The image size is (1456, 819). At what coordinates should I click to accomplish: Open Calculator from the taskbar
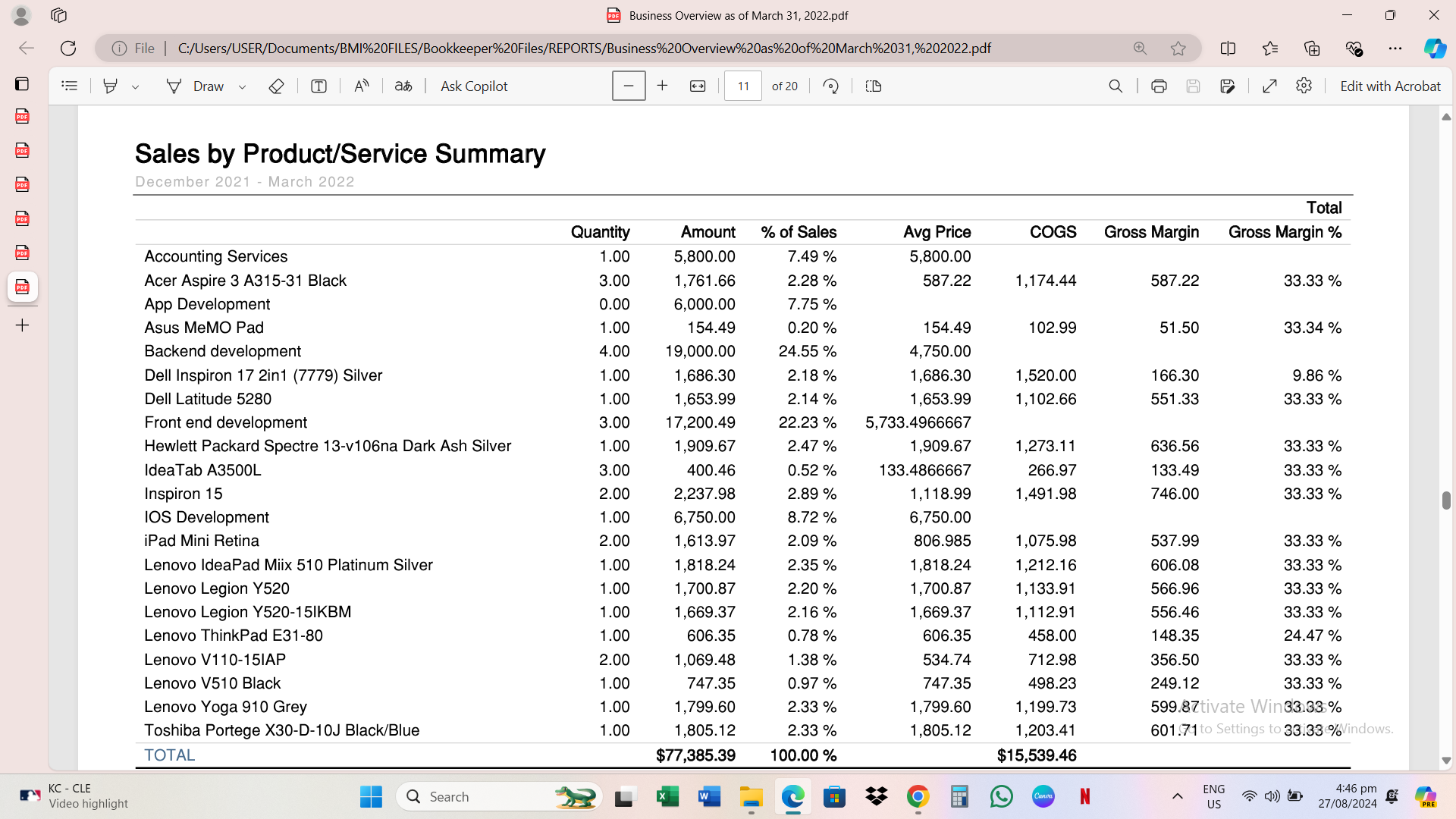[959, 796]
